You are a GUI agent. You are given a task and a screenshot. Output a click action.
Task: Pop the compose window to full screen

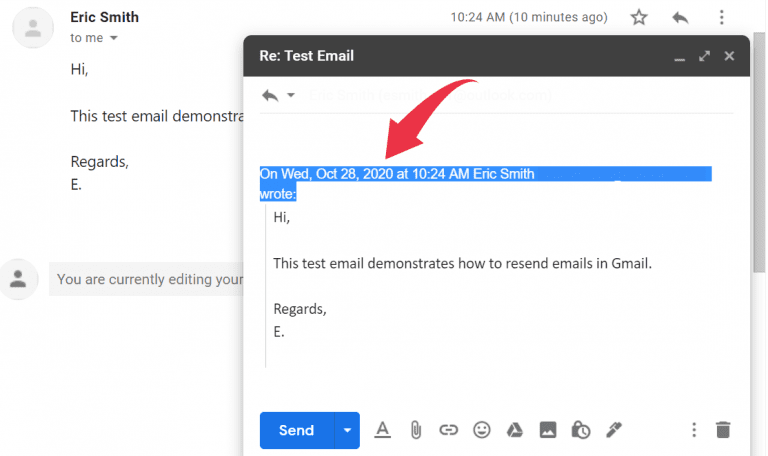coord(704,56)
